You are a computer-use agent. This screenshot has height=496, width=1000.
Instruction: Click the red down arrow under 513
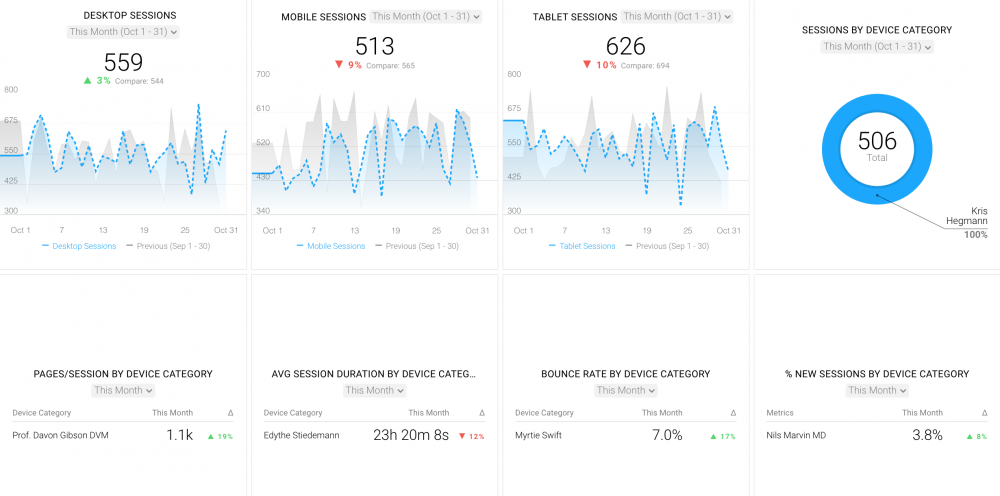[338, 65]
